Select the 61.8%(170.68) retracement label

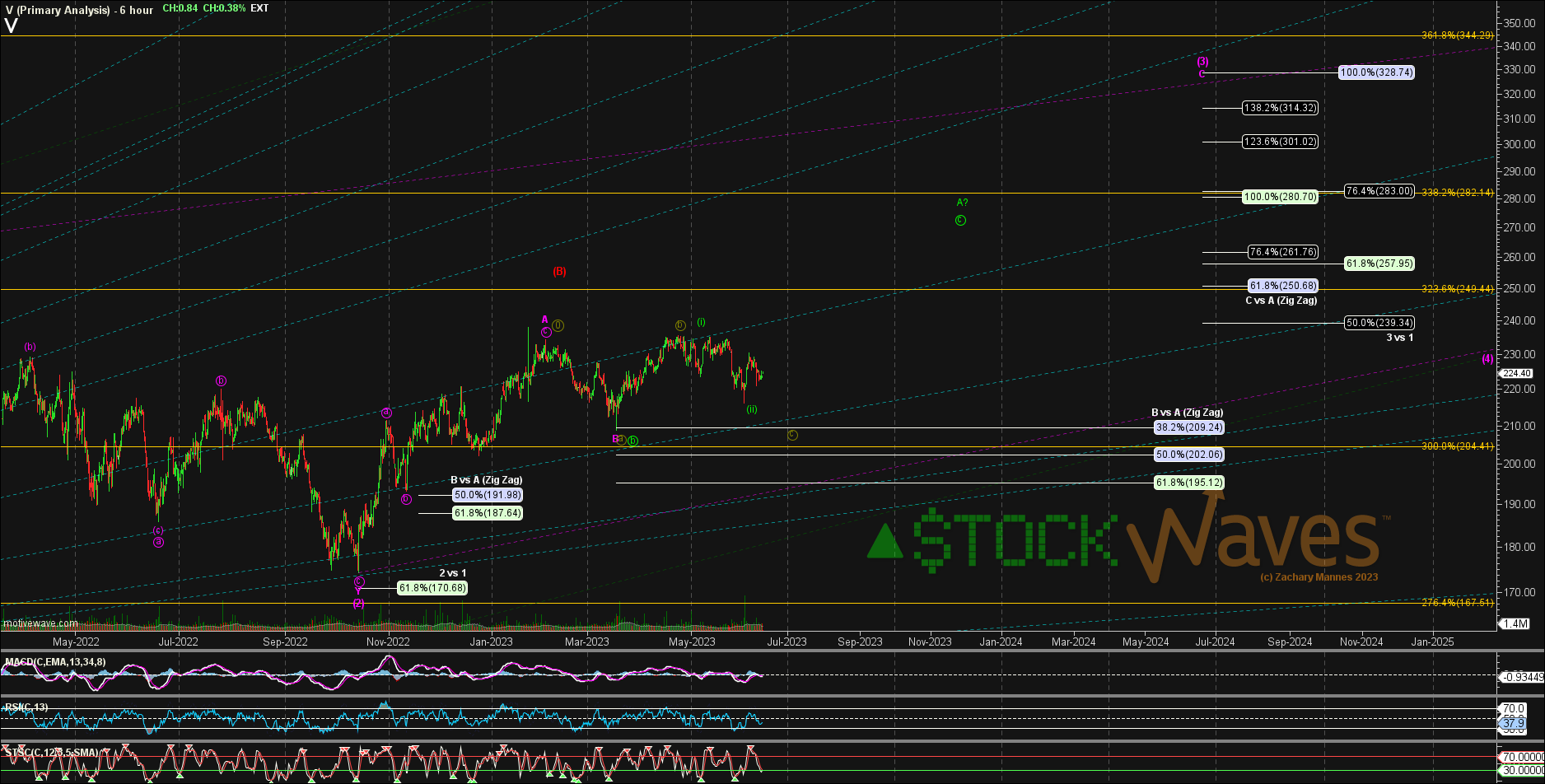coord(432,588)
